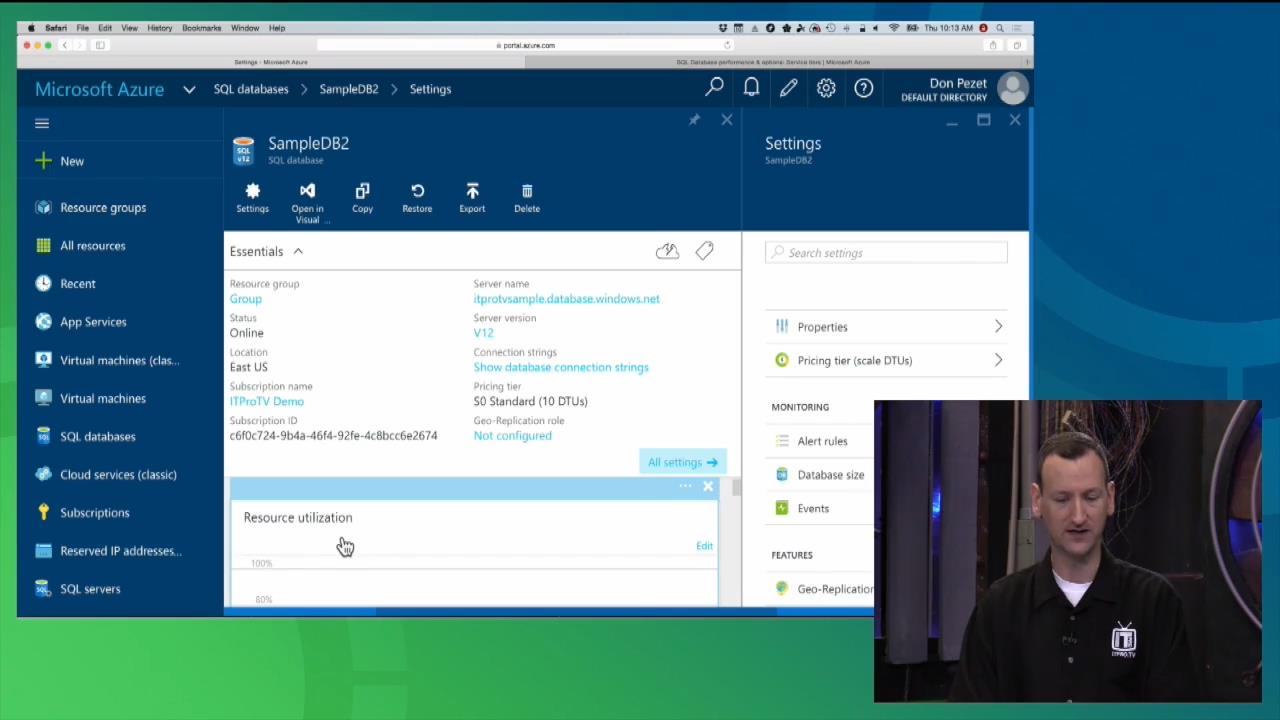The height and width of the screenshot is (720, 1280).
Task: Toggle the hamburger menu in sidebar
Action: click(42, 123)
